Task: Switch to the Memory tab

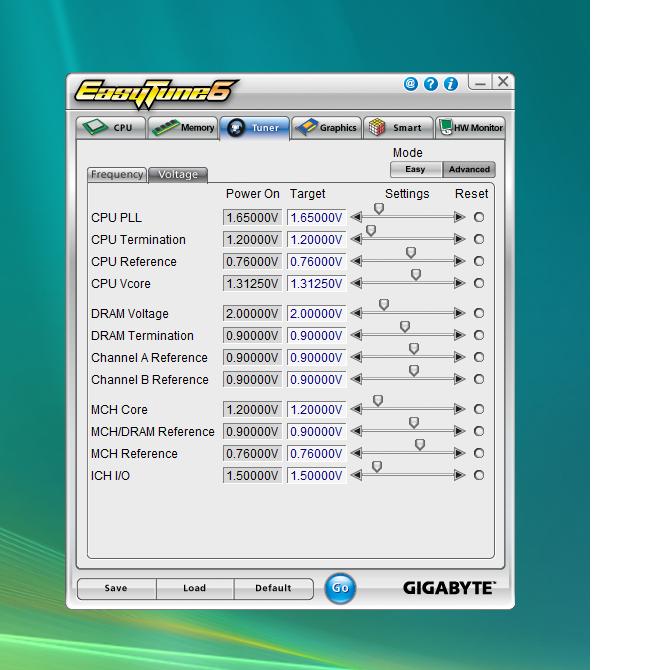Action: (x=183, y=128)
